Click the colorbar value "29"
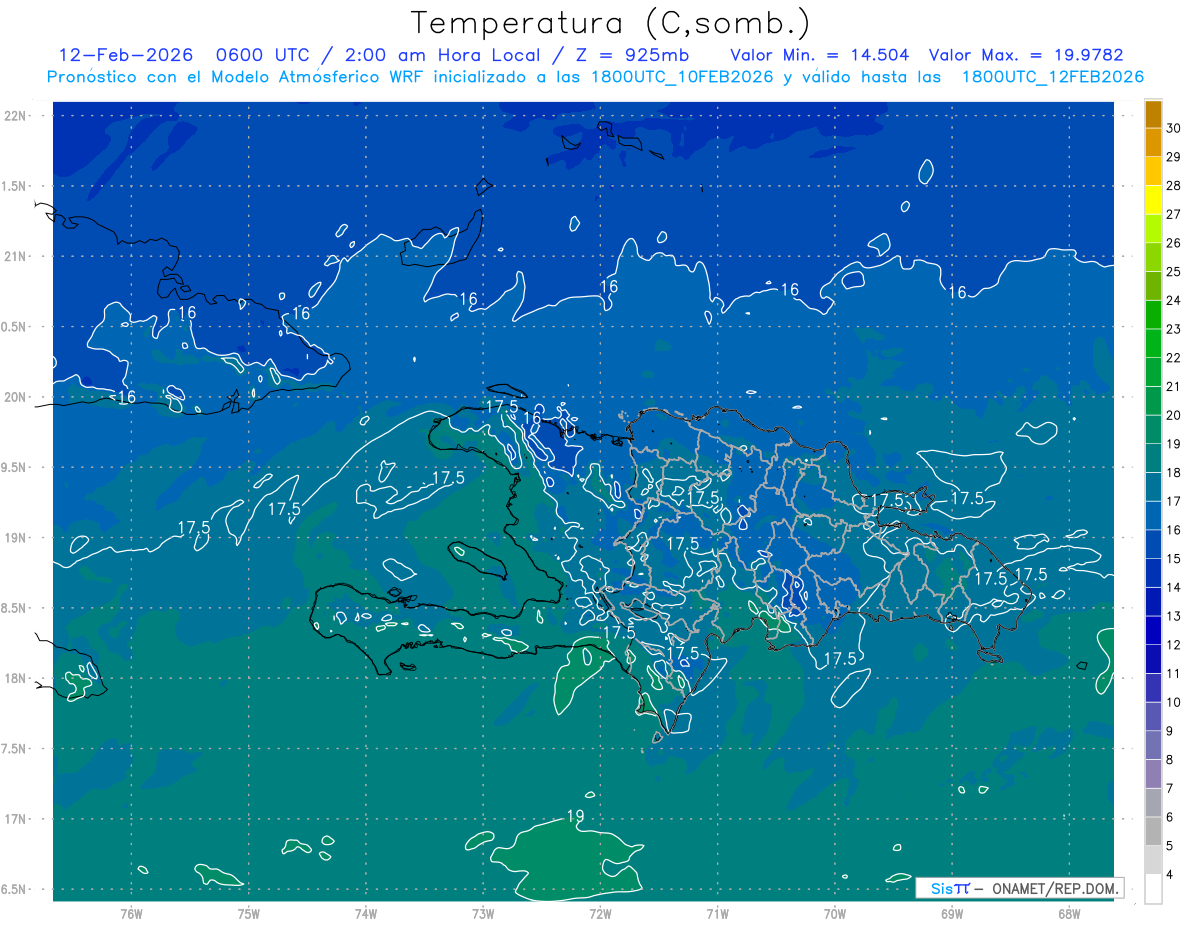The width and height of the screenshot is (1200, 927). pos(1174,157)
